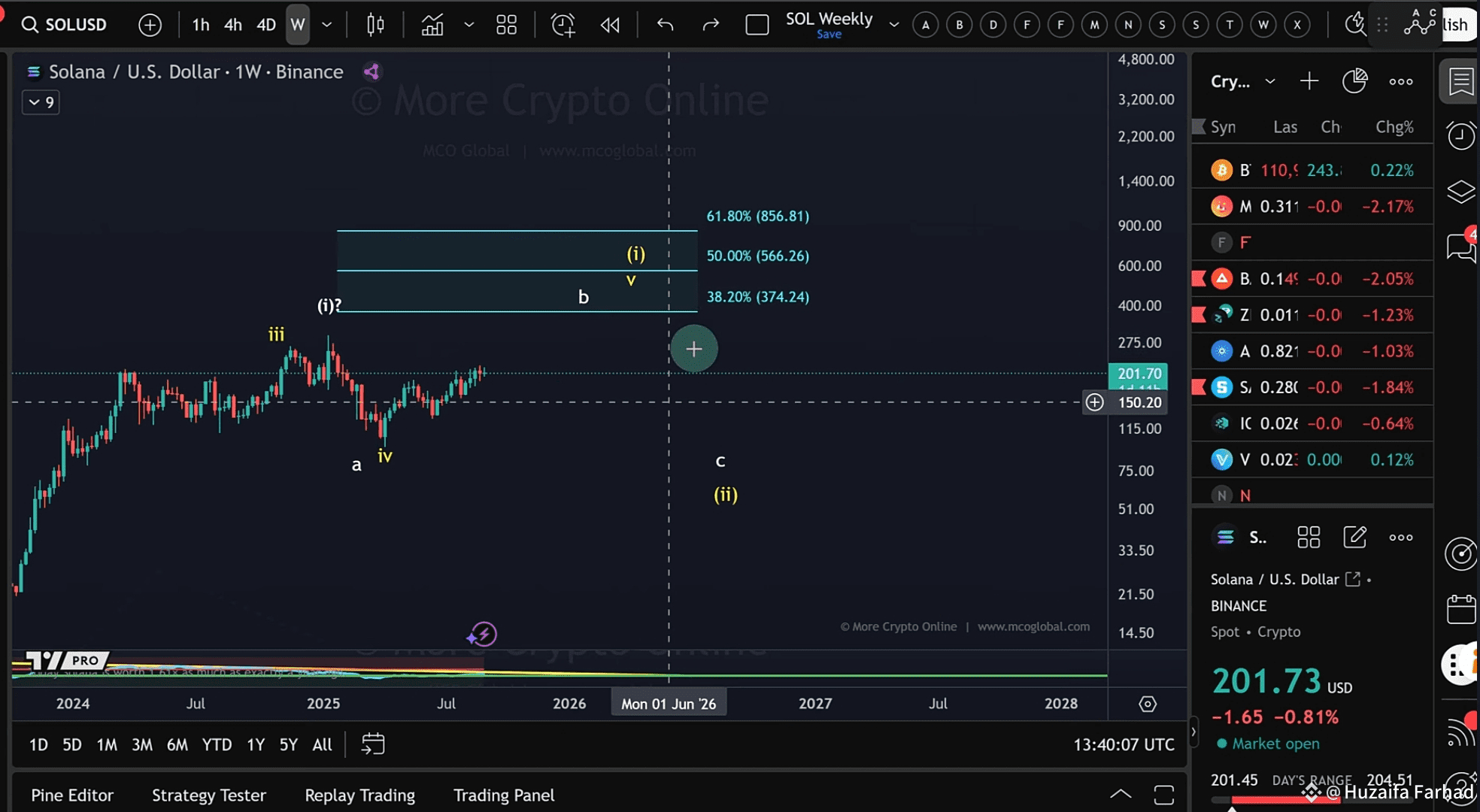Click the circled B layout button
The height and width of the screenshot is (812, 1480).
[x=959, y=25]
